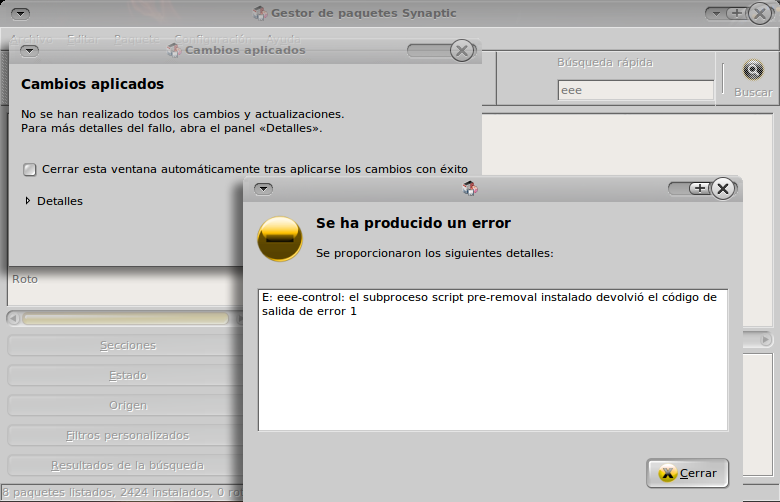Open the Editar menu
The height and width of the screenshot is (502, 780).
(83, 39)
